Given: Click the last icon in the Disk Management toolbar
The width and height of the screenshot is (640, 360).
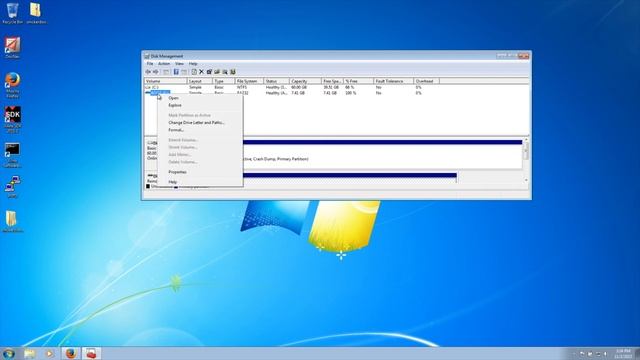Looking at the screenshot, I should point(233,72).
